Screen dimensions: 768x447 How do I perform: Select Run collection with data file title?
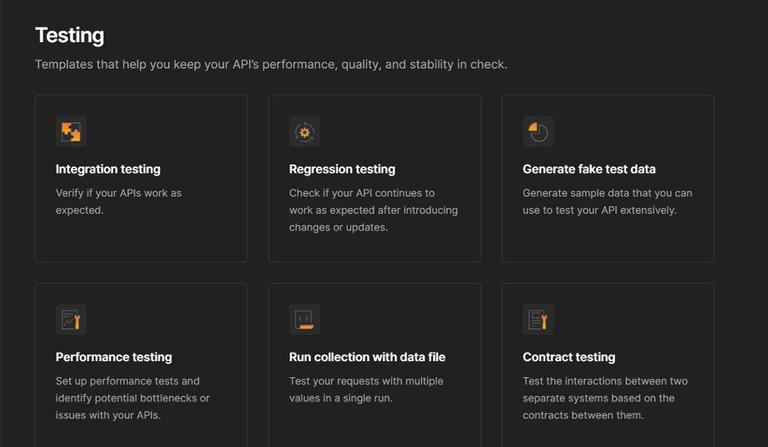coord(367,357)
